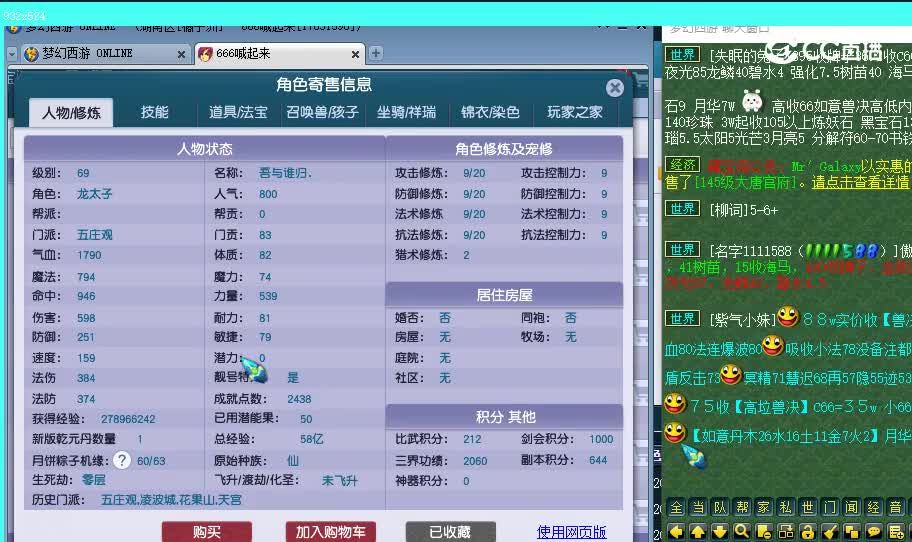Click the 三界功绩 value 2060

[475, 461]
